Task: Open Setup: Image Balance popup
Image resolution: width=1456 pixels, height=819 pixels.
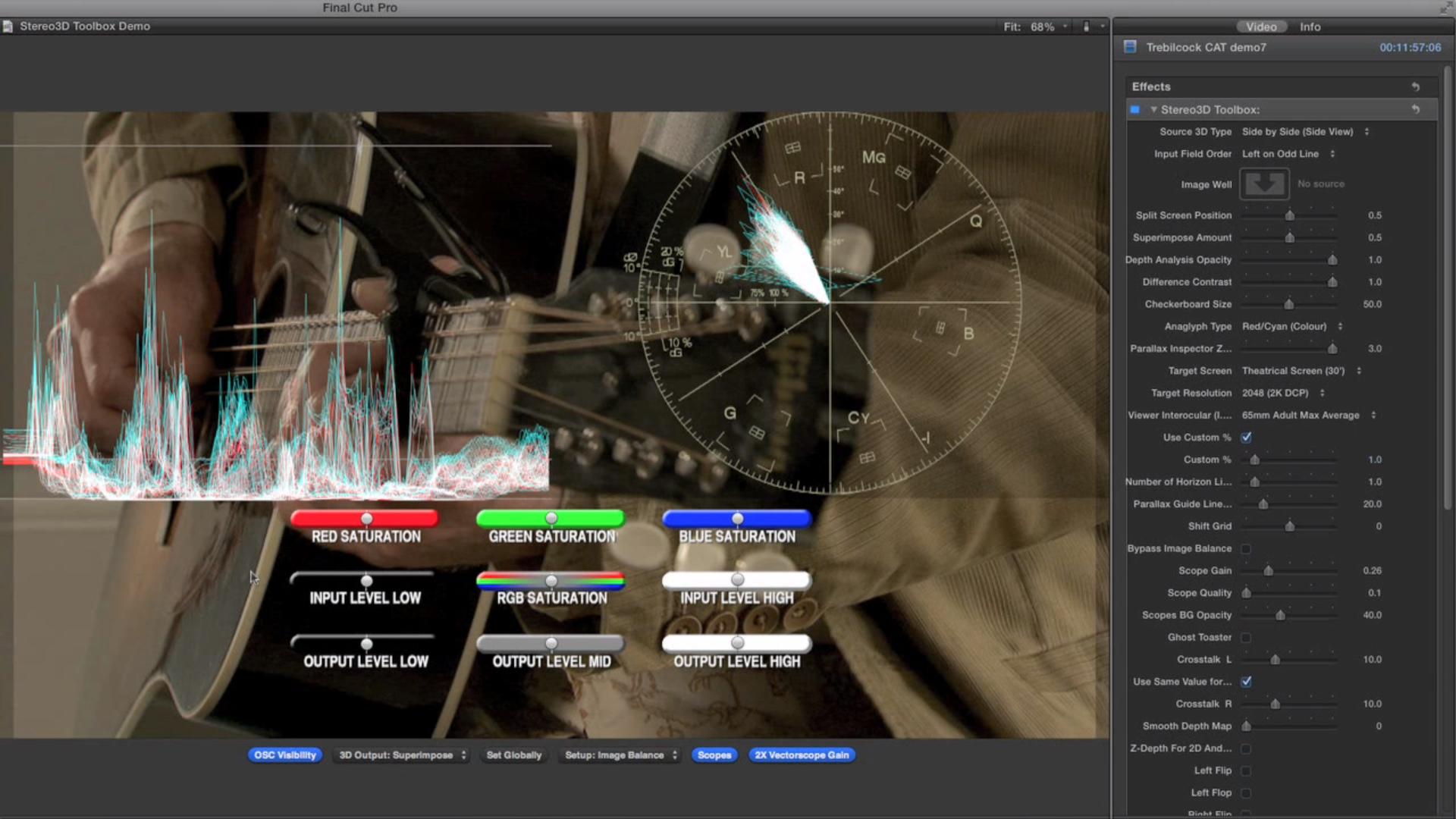Action: 620,755
